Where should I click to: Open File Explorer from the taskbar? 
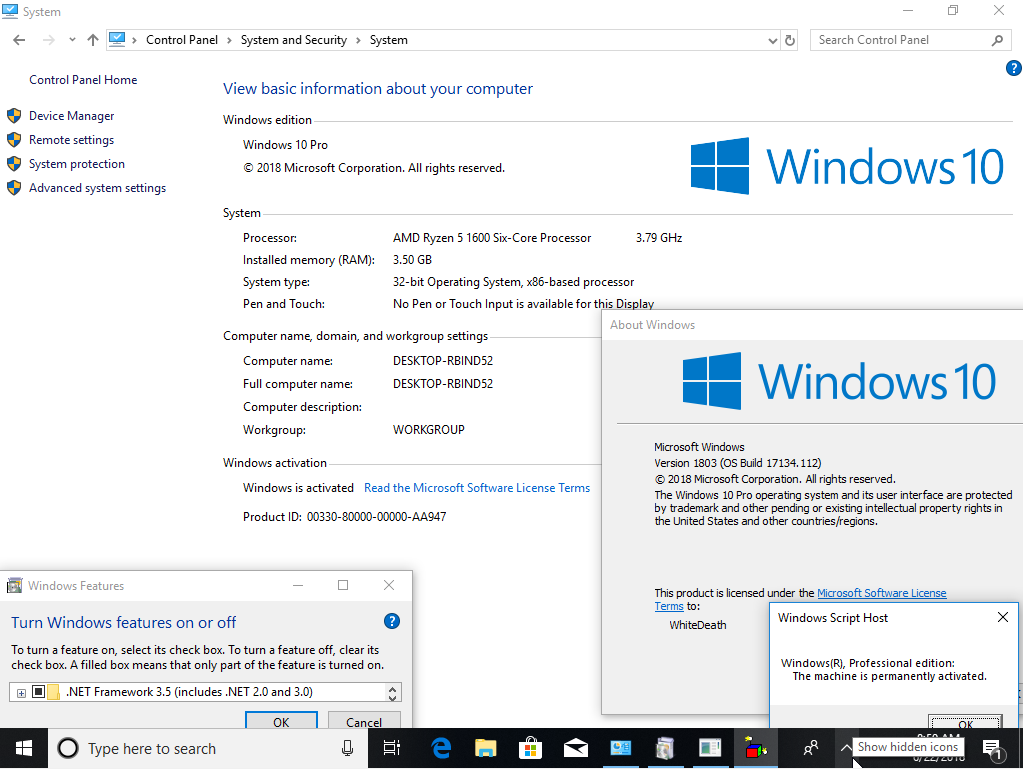[486, 748]
